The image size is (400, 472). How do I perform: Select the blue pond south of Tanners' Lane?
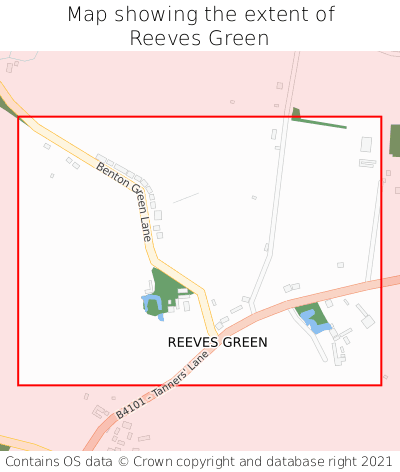(x=313, y=322)
